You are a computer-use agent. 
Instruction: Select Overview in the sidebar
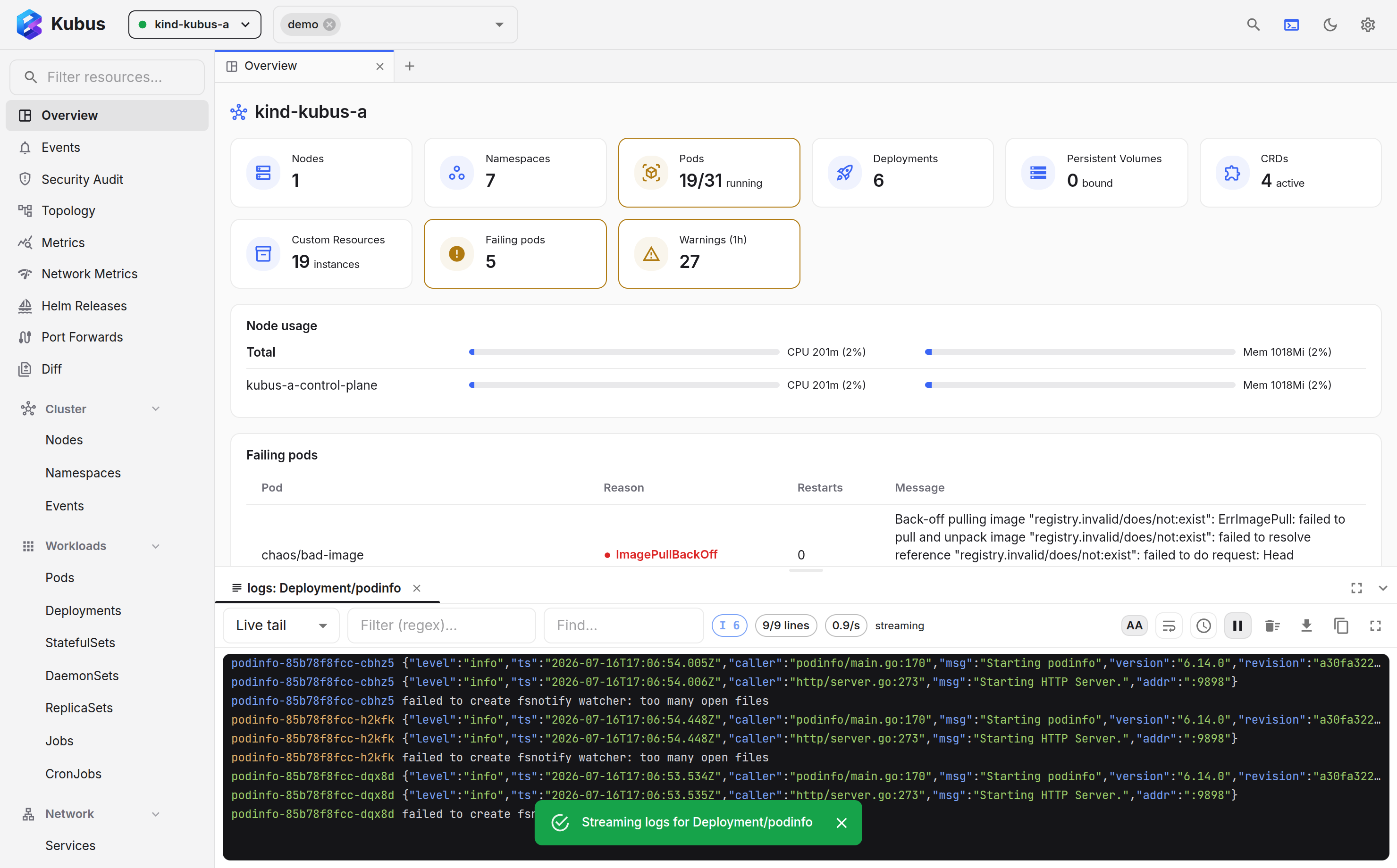pos(107,116)
